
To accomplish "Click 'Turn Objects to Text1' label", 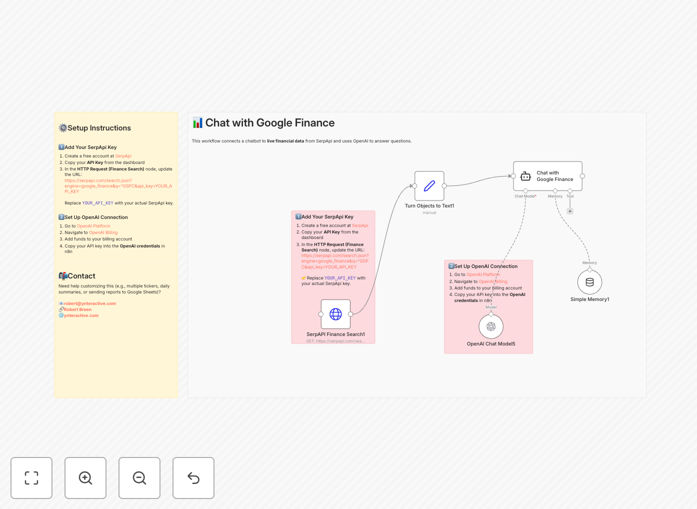I will 429,206.
